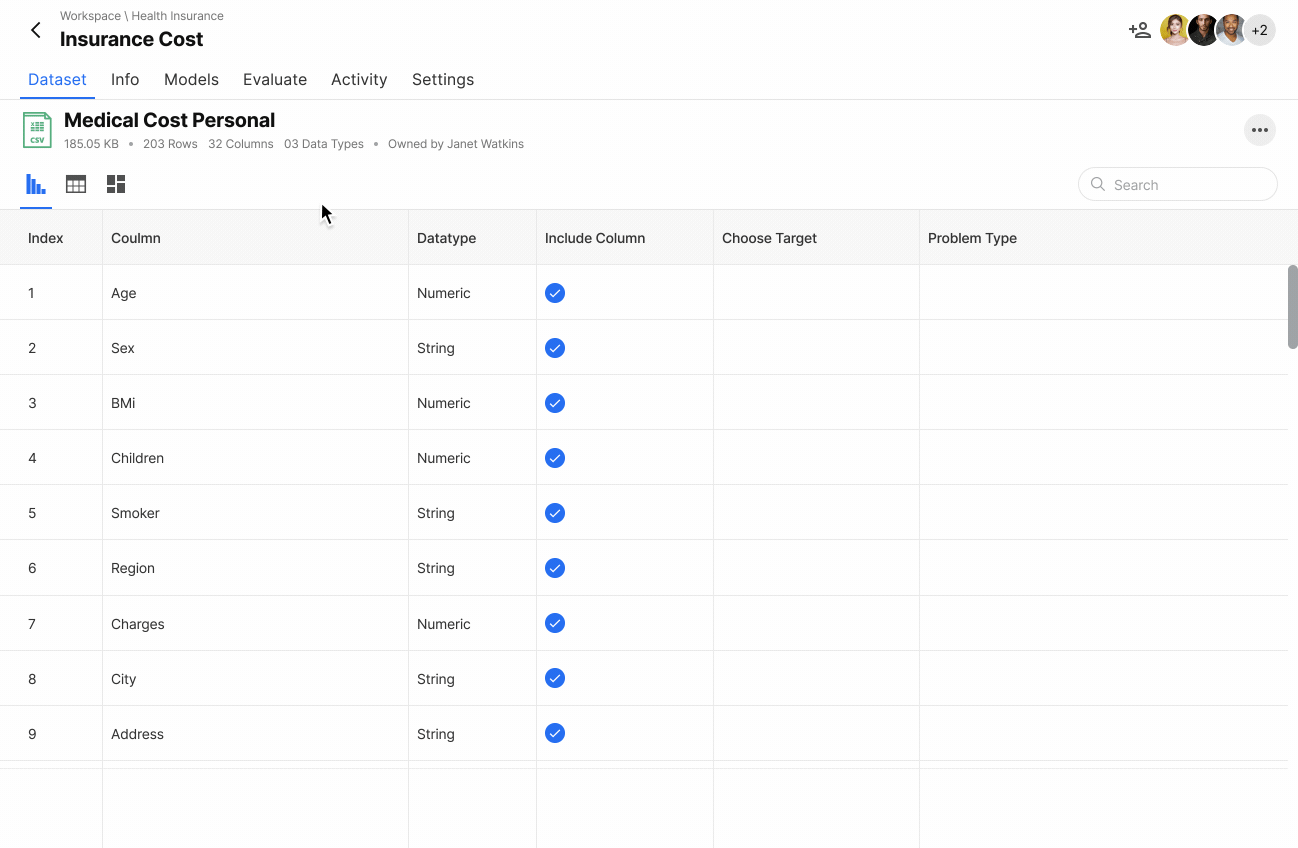The width and height of the screenshot is (1298, 848).
Task: Uncheck Include Column for Charges
Action: point(555,623)
